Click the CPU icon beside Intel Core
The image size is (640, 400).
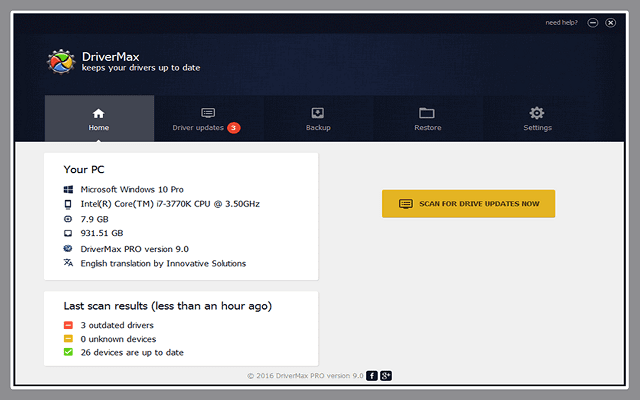click(68, 204)
